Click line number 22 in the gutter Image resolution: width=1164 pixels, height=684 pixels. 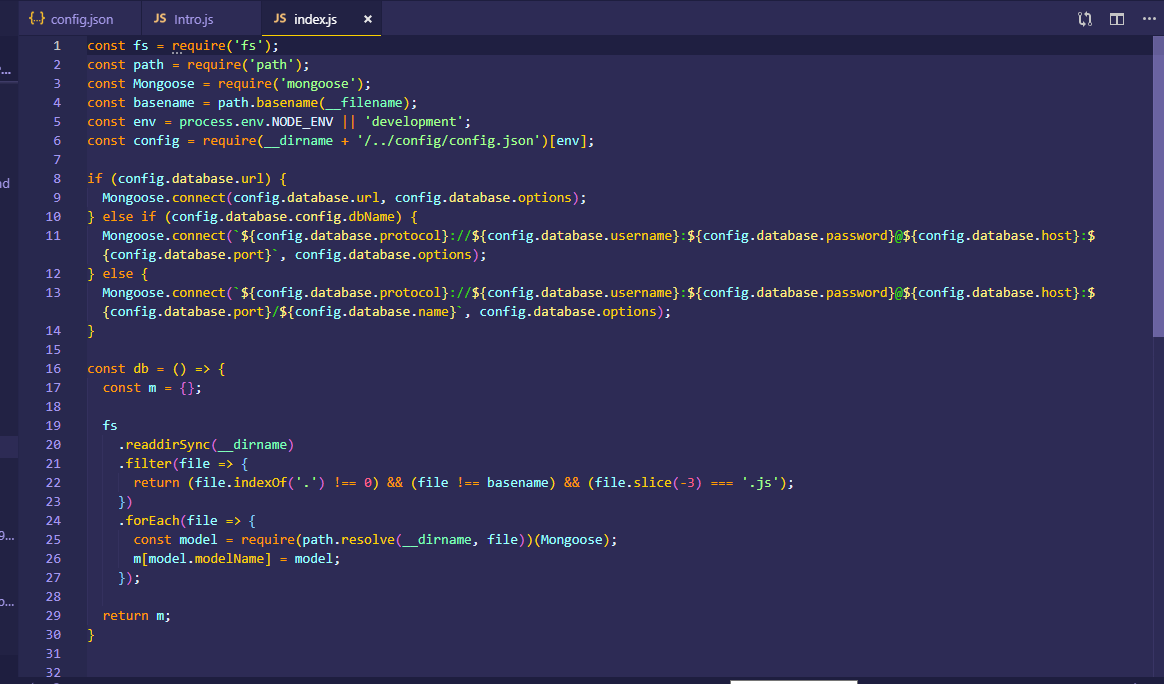[54, 482]
